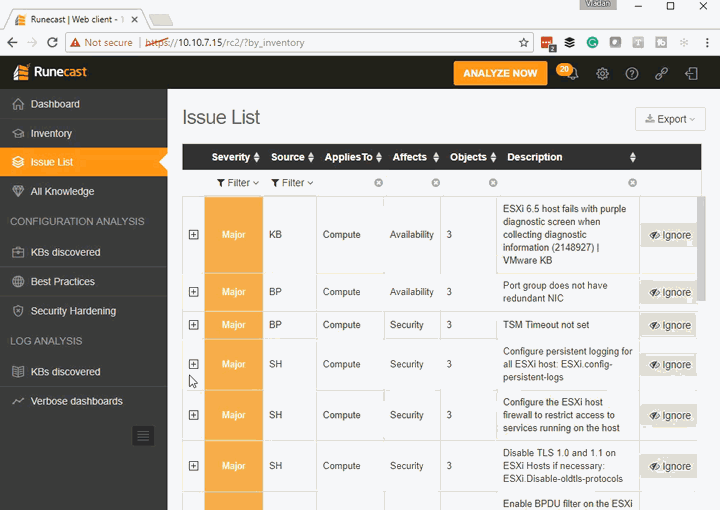
Task: Click the Vladan profile button in title bar
Action: click(x=598, y=4)
